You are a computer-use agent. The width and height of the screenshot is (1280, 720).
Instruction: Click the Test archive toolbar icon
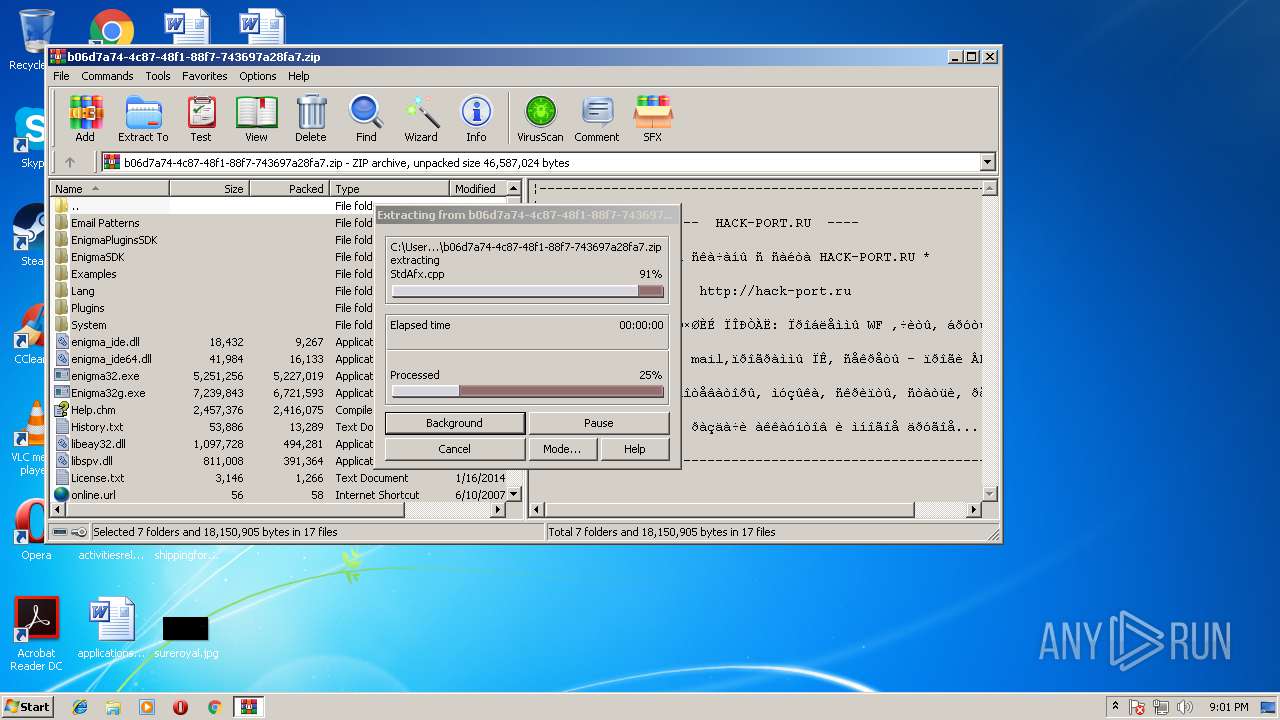[201, 119]
